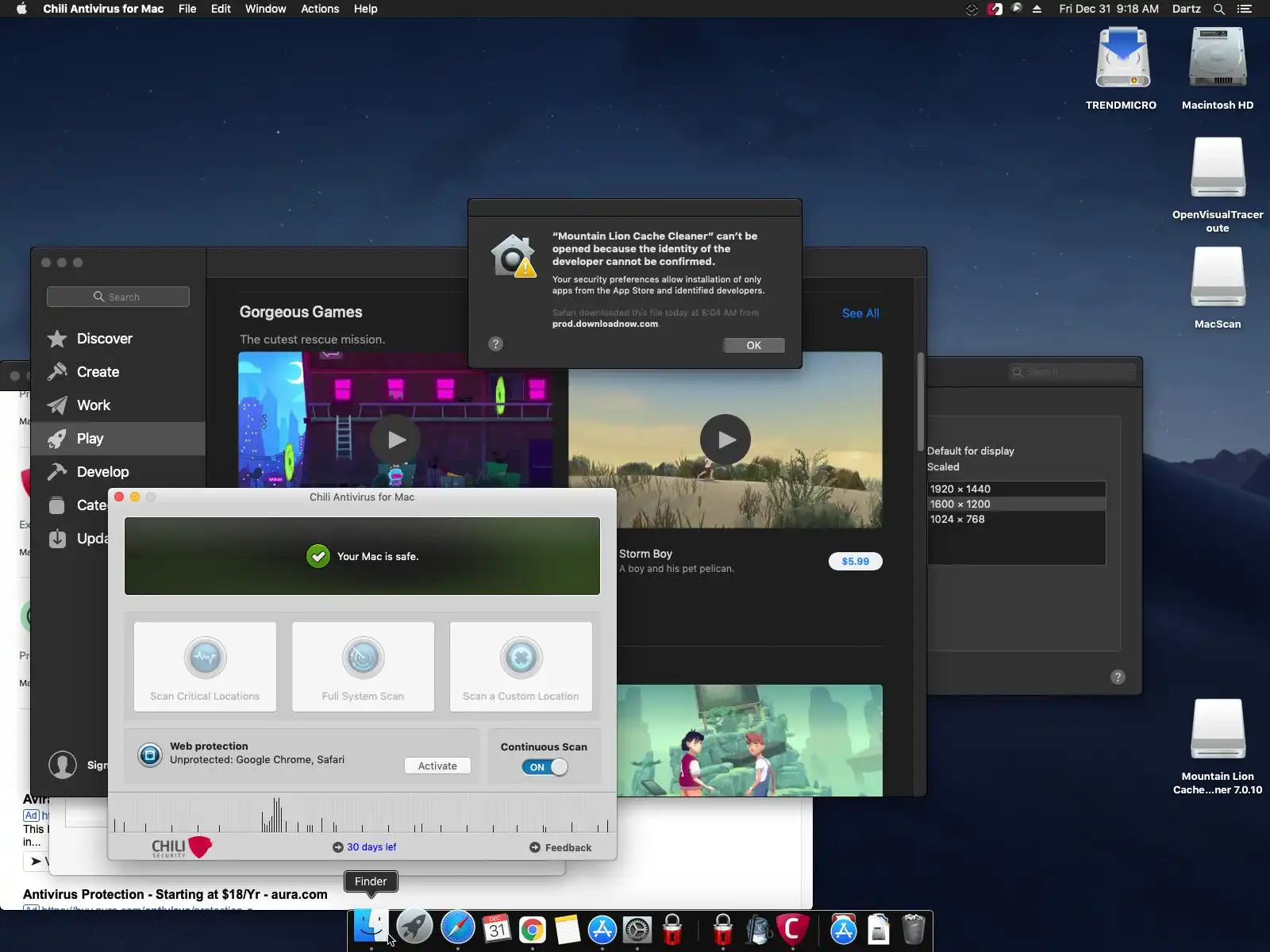Viewport: 1270px width, 952px height.
Task: Choose Scan a Custom Location
Action: (x=521, y=666)
